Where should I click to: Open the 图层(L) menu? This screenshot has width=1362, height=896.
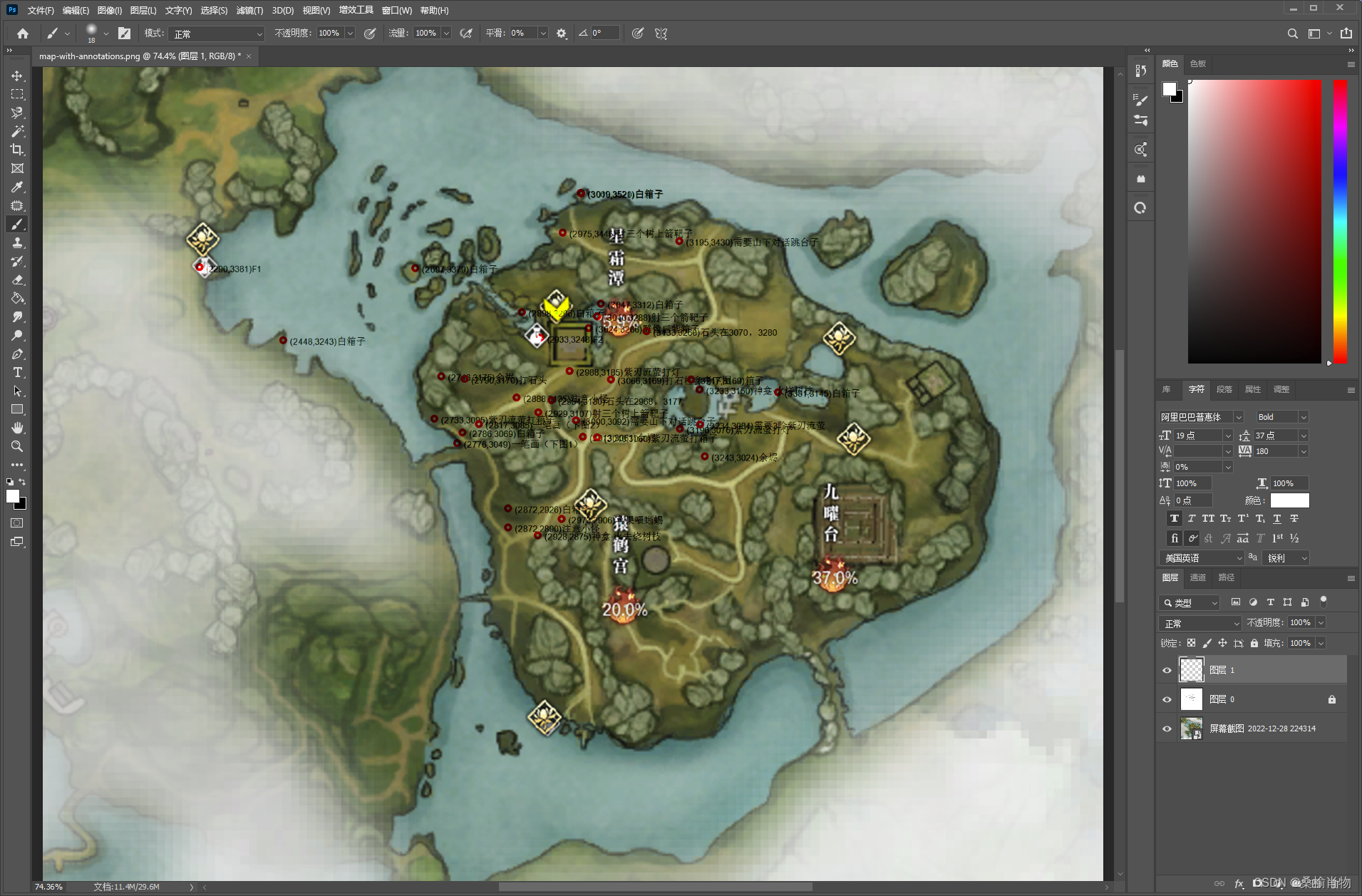click(143, 10)
